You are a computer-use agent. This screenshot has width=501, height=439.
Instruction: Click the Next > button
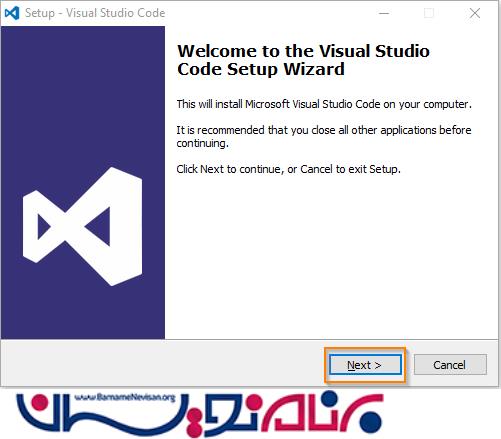coord(365,365)
